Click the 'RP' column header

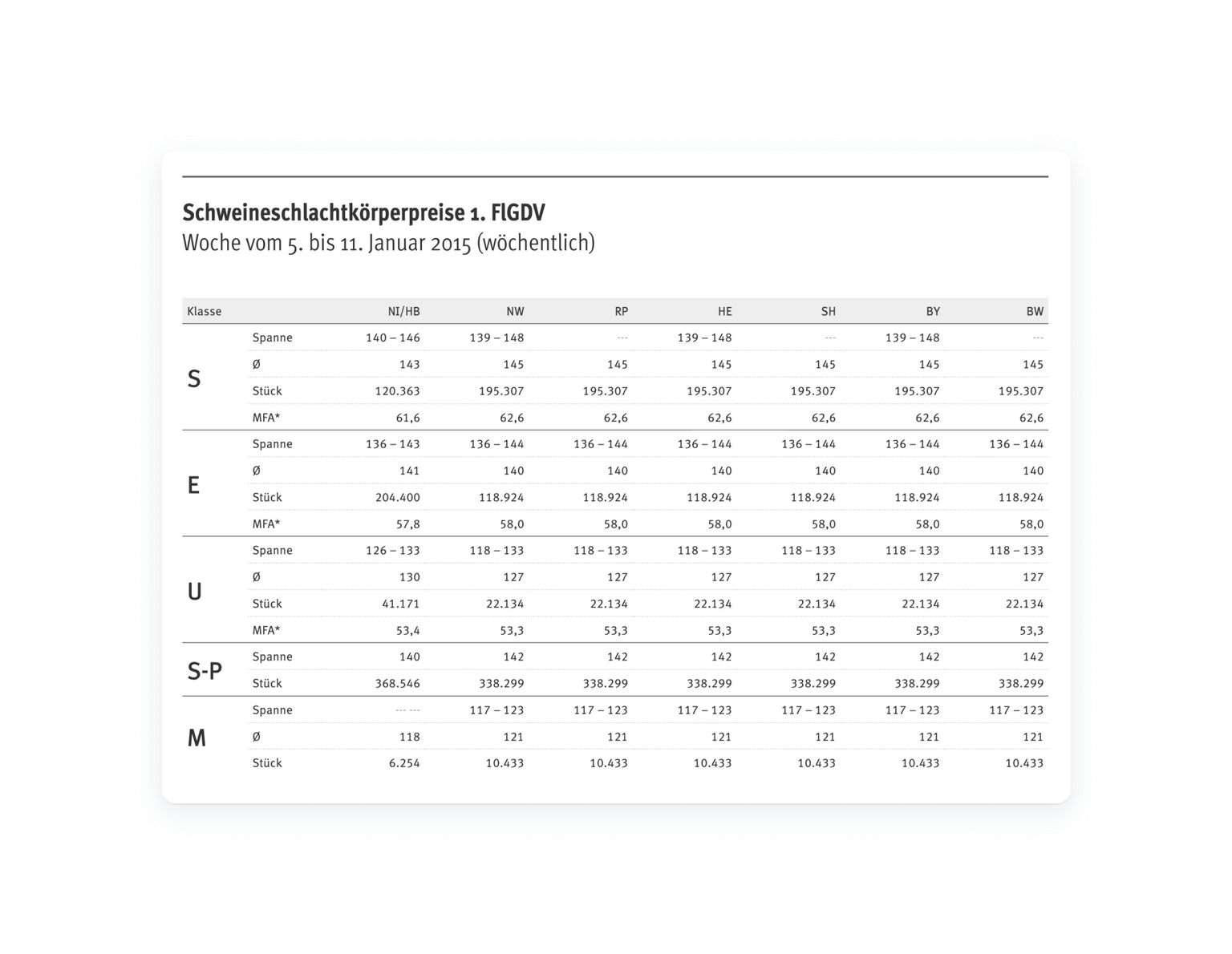(x=621, y=311)
